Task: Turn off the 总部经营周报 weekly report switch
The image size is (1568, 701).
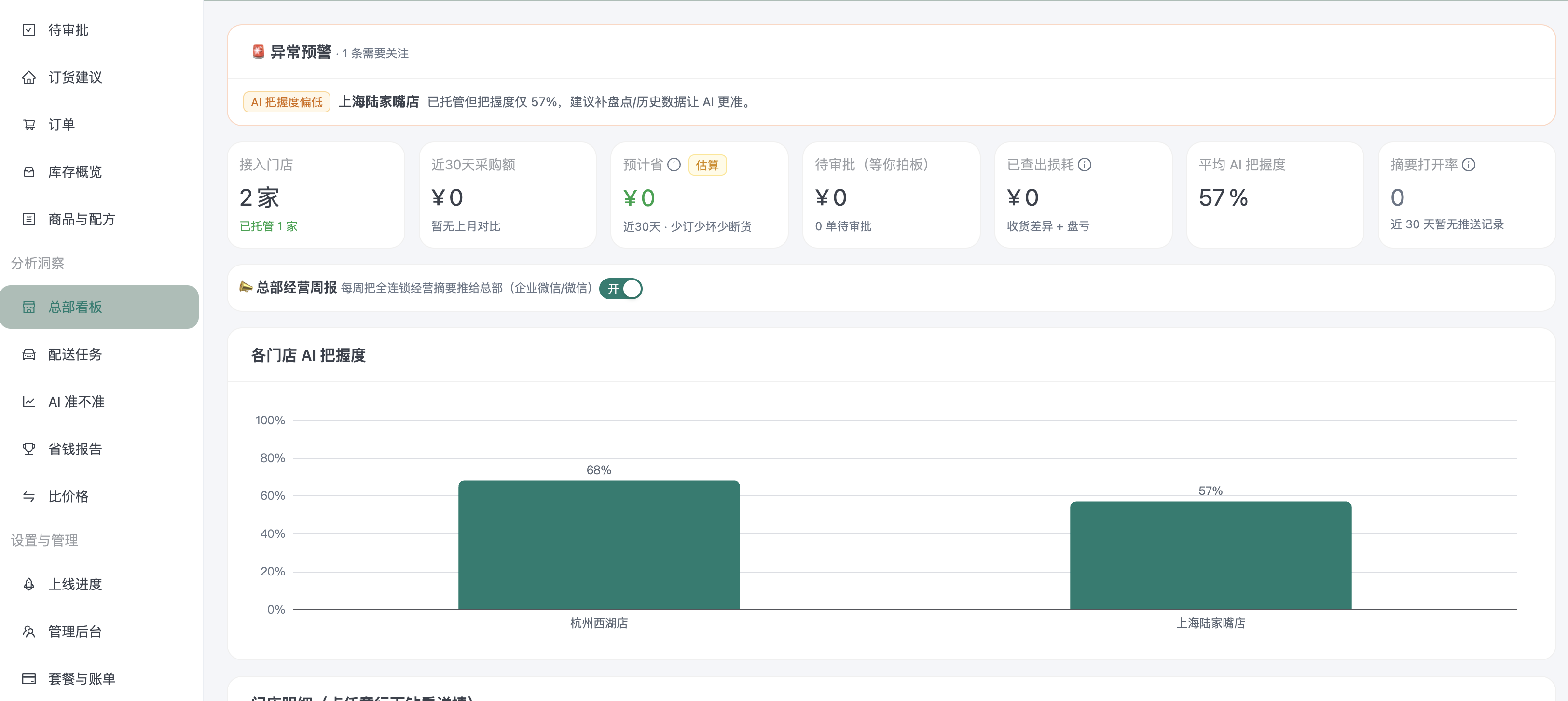Action: click(620, 289)
